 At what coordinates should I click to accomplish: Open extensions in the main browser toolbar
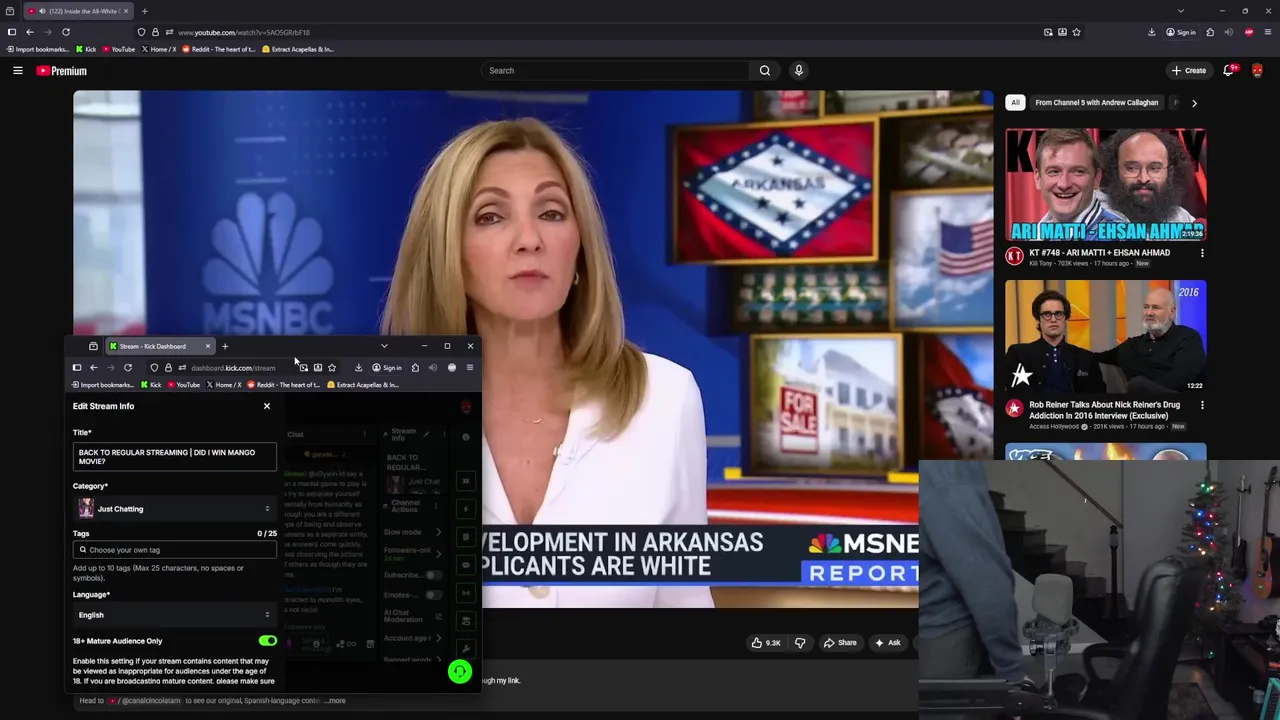[x=1210, y=32]
